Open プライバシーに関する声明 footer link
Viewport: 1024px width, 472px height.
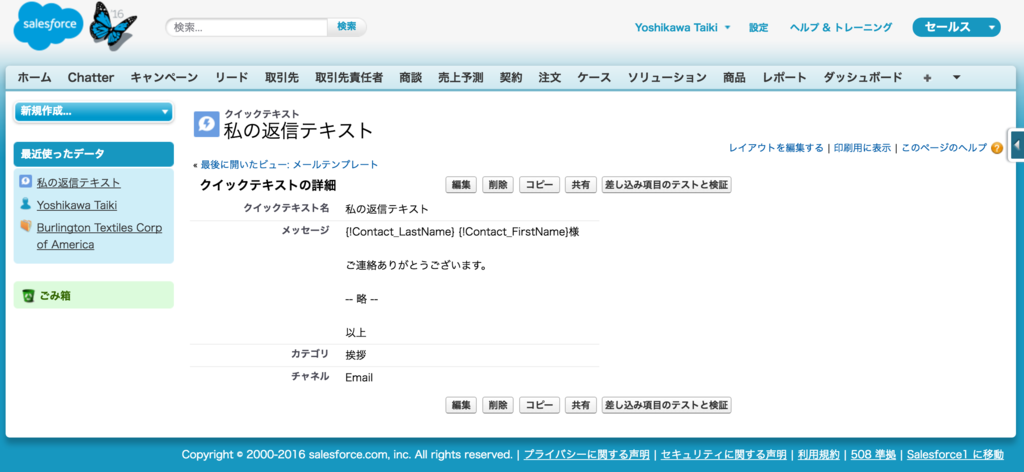coord(586,454)
